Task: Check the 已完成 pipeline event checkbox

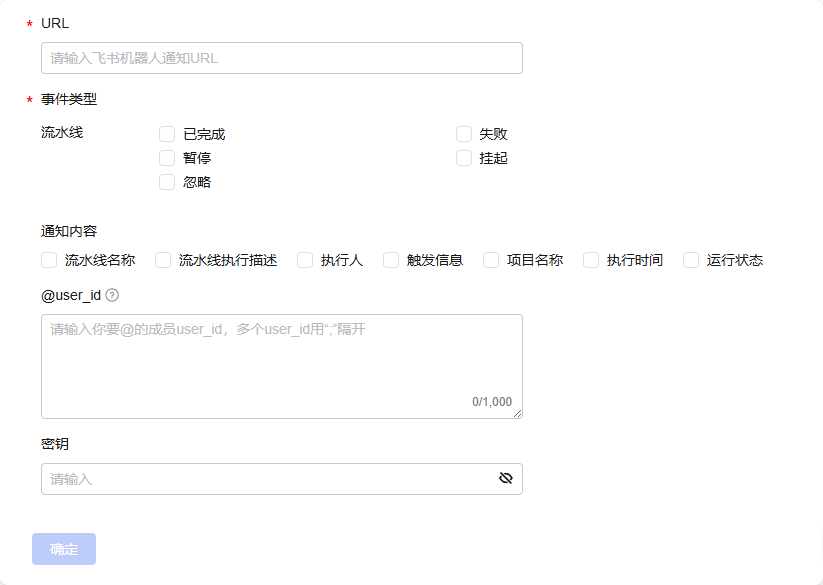Action: click(x=167, y=134)
